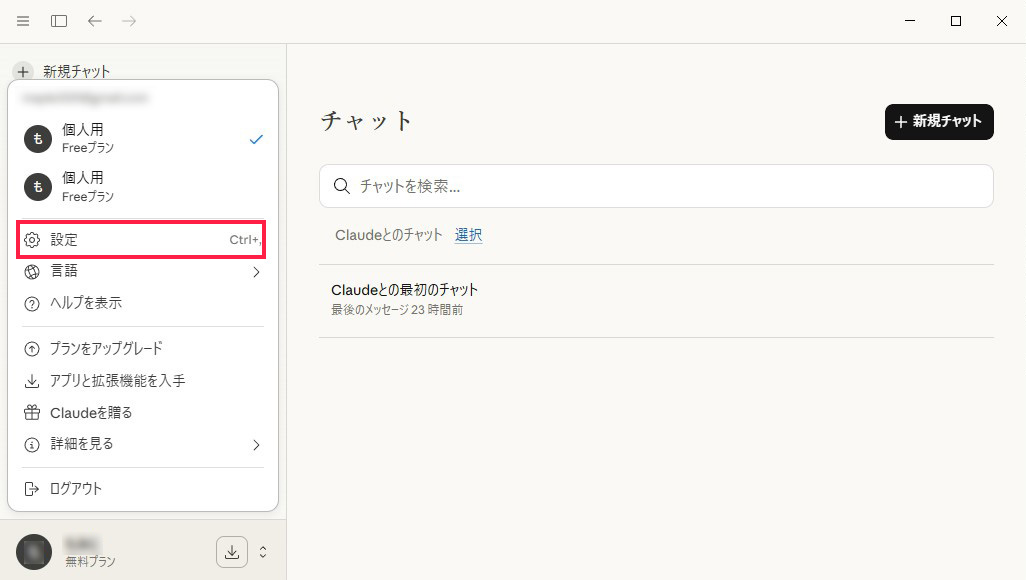Viewport: 1026px width, 580px height.
Task: Click the download icon near the profile area
Action: point(231,551)
